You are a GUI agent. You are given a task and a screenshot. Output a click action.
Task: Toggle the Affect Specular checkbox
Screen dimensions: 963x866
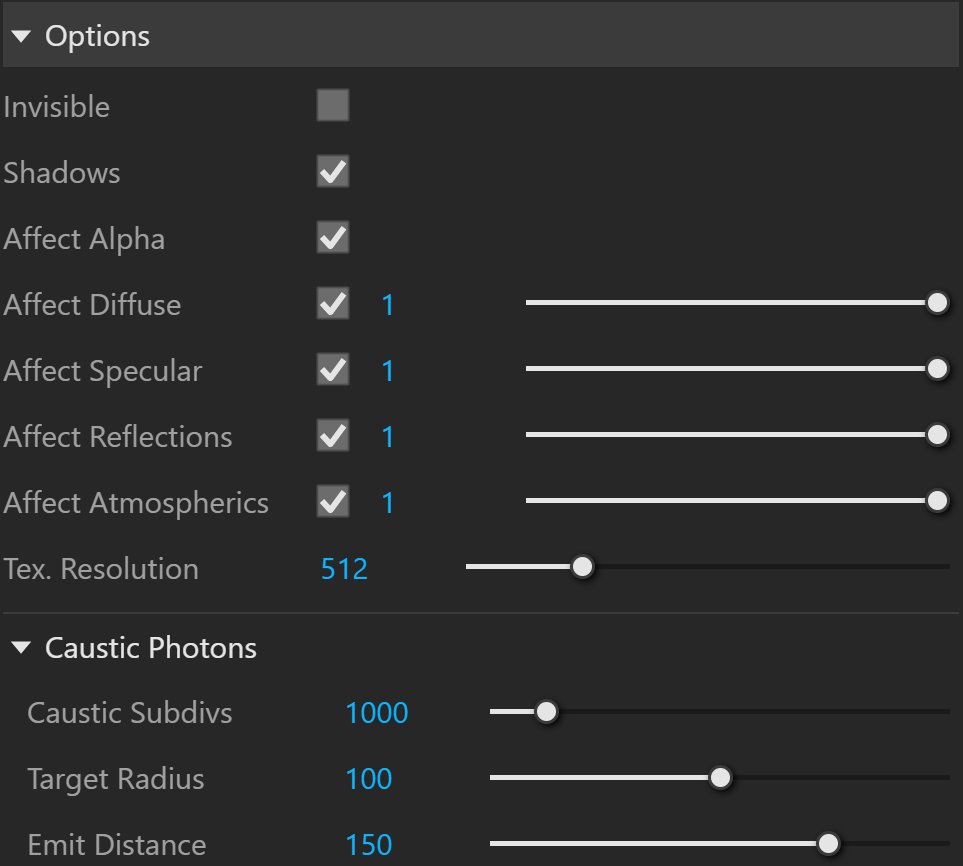(333, 370)
